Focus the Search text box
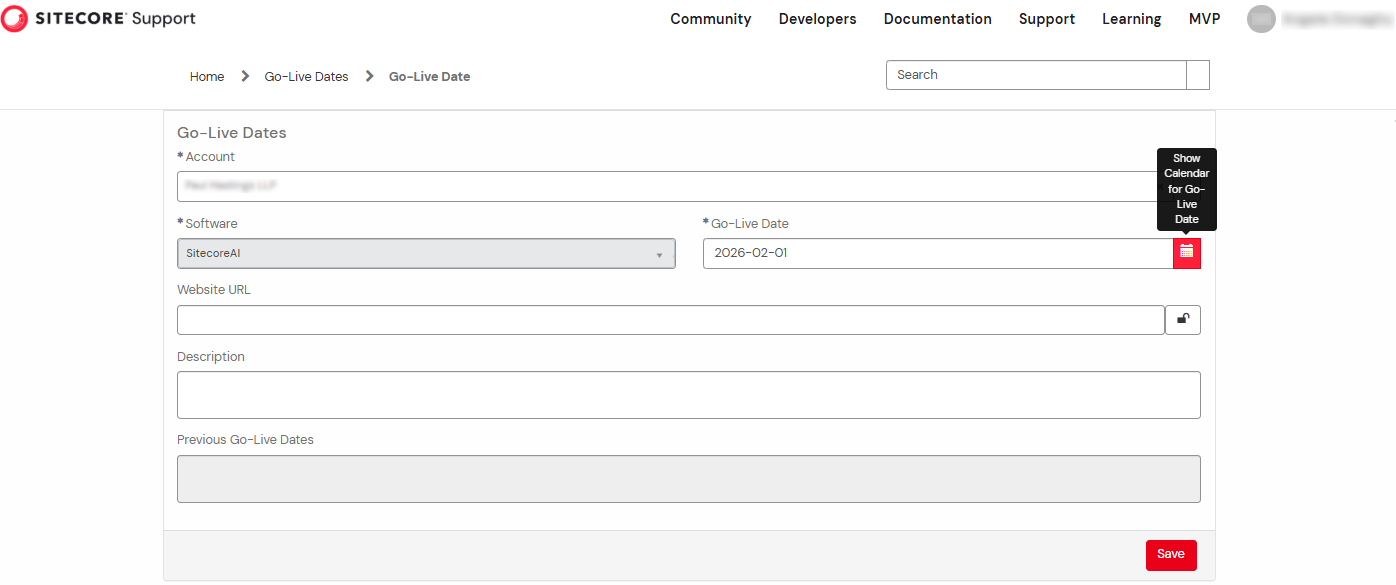The width and height of the screenshot is (1396, 585). 1035,75
